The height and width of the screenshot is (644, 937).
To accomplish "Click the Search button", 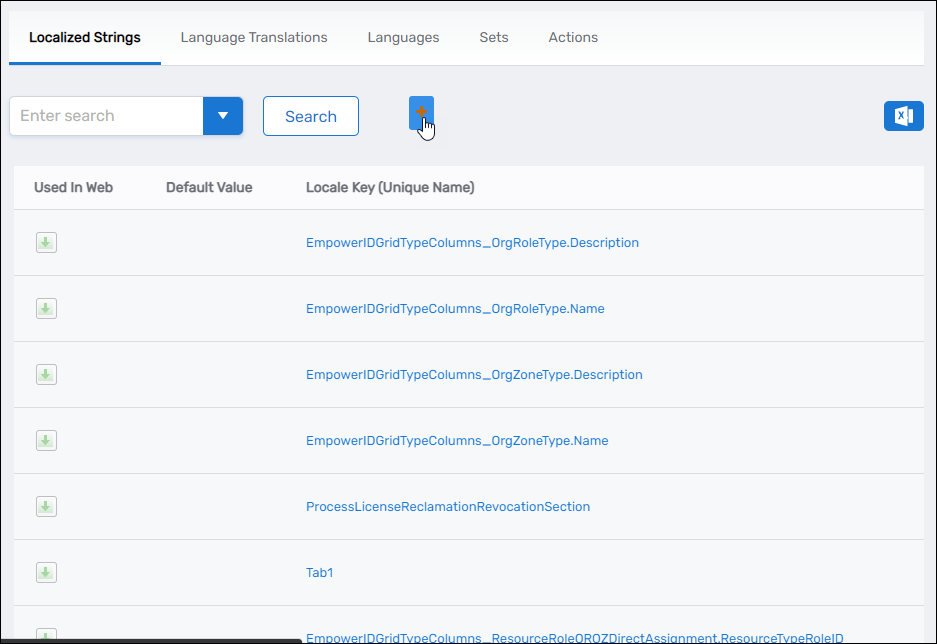I will click(x=310, y=116).
